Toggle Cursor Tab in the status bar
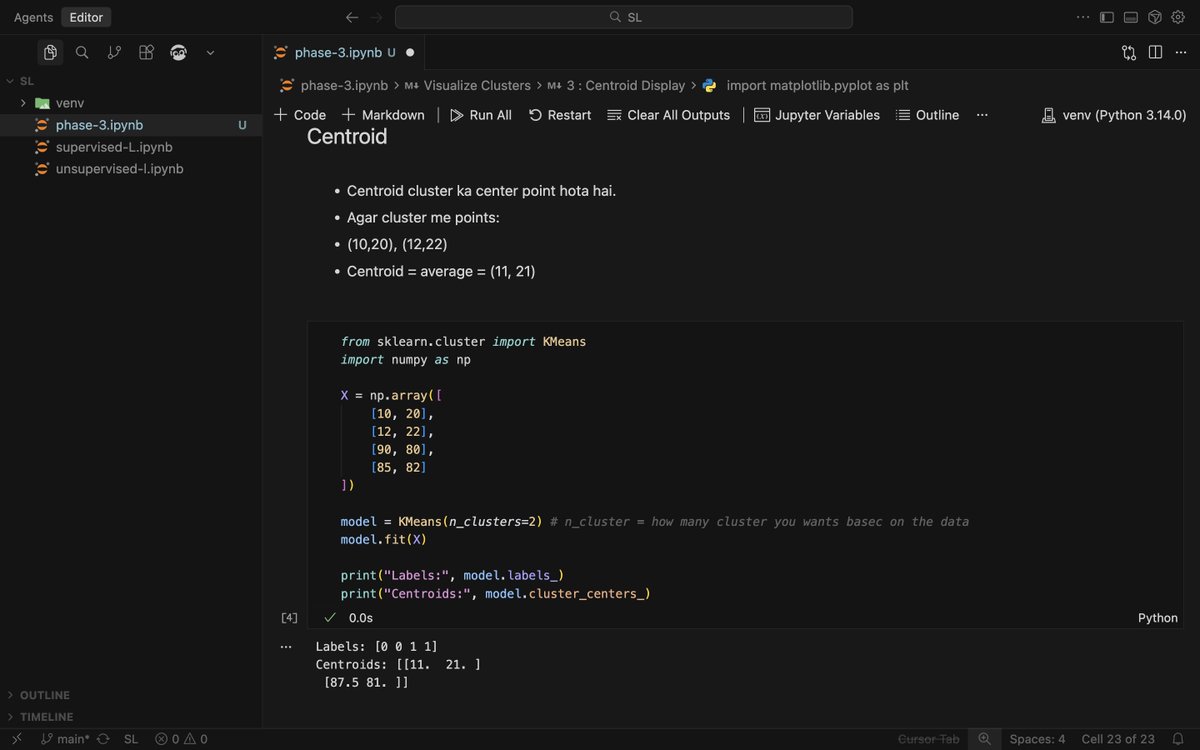 (x=929, y=739)
